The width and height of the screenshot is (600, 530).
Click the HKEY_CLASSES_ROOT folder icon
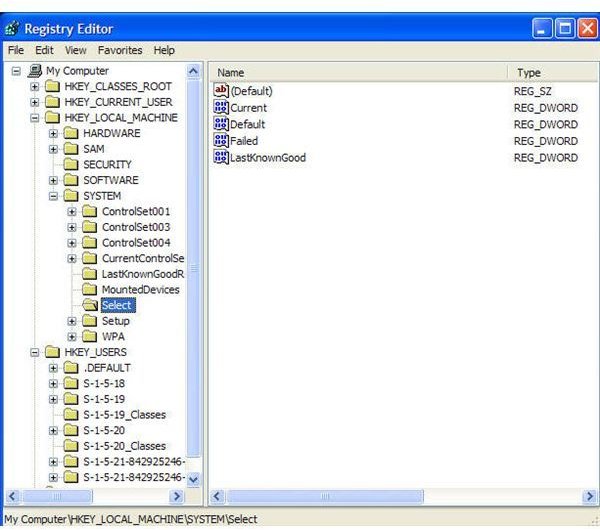[x=52, y=86]
